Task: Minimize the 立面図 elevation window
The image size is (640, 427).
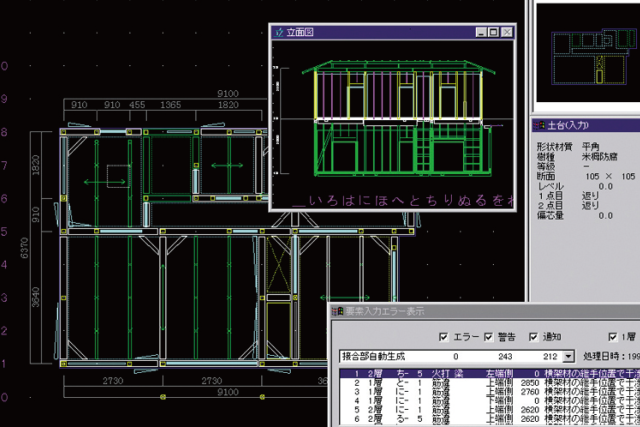Action: [x=479, y=33]
